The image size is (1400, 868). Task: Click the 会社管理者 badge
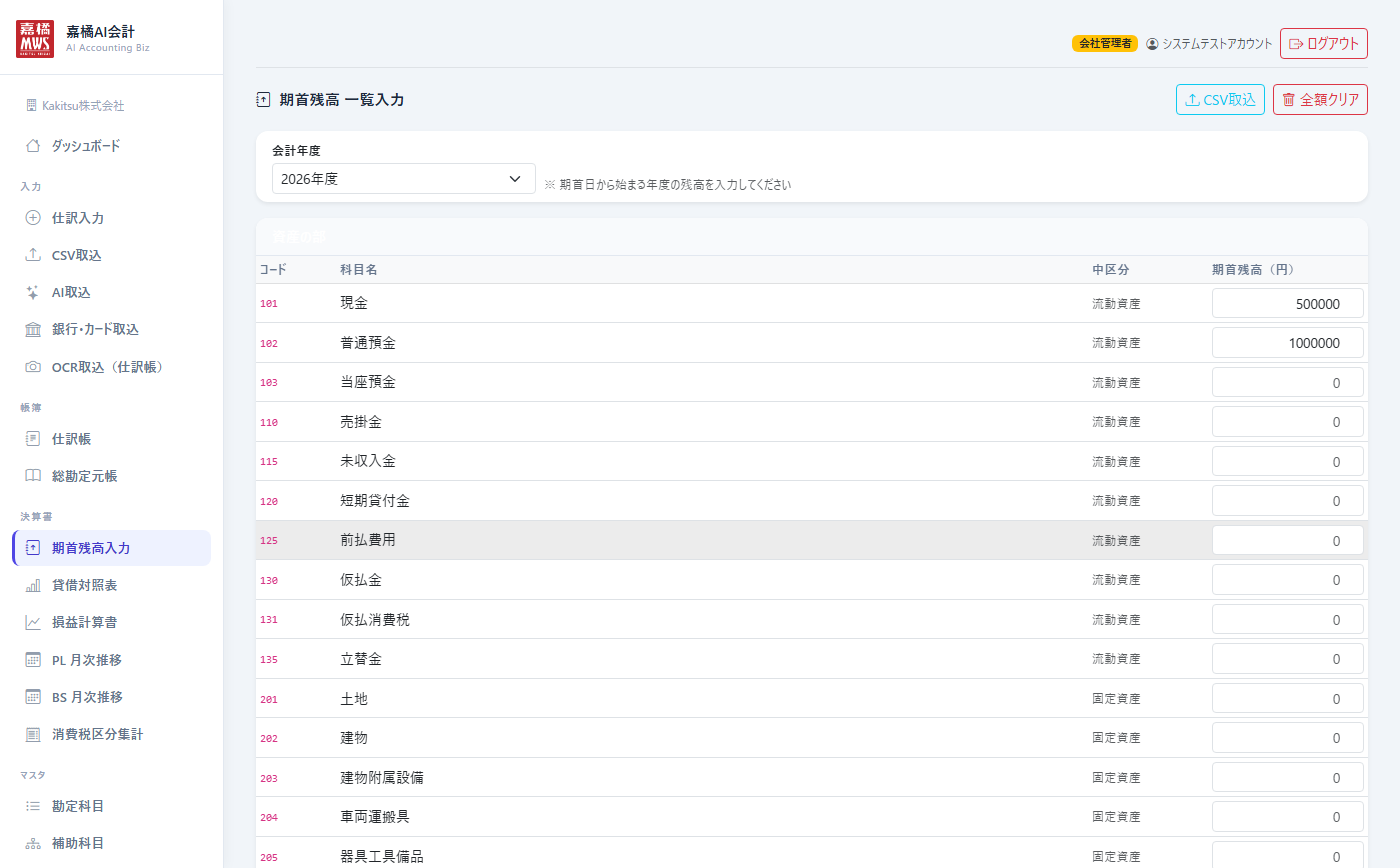pyautogui.click(x=1105, y=44)
